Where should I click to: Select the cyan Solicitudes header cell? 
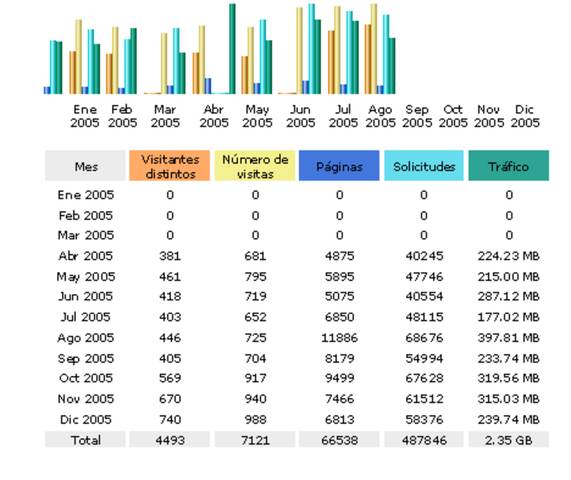click(x=424, y=166)
